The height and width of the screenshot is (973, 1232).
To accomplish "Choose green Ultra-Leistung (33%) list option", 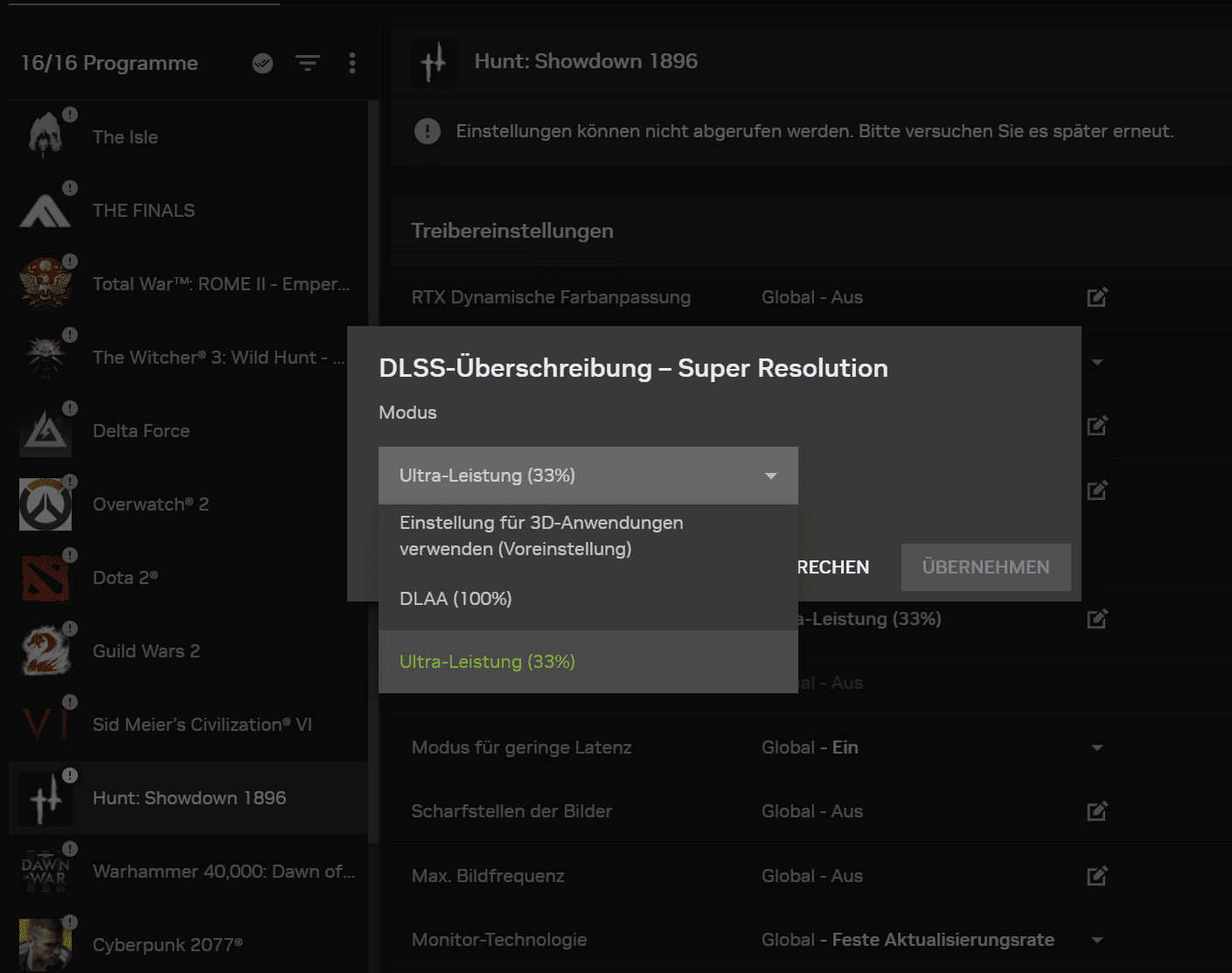I will pos(588,662).
